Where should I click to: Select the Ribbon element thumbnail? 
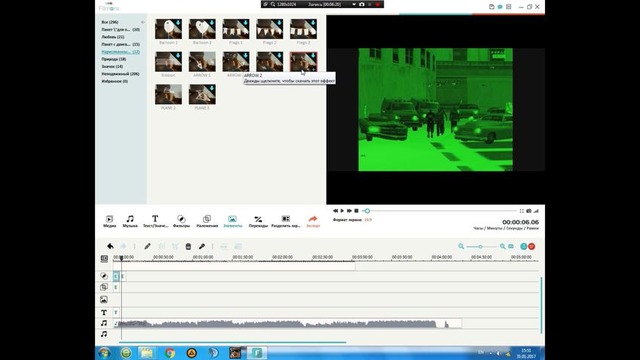[x=169, y=62]
